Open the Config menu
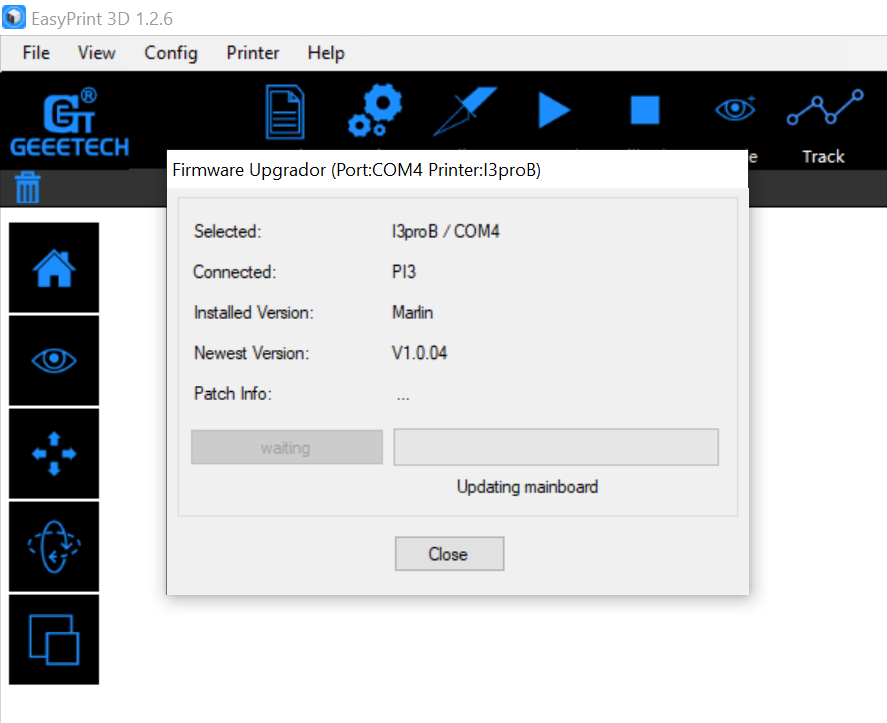The height and width of the screenshot is (723, 887). 171,53
